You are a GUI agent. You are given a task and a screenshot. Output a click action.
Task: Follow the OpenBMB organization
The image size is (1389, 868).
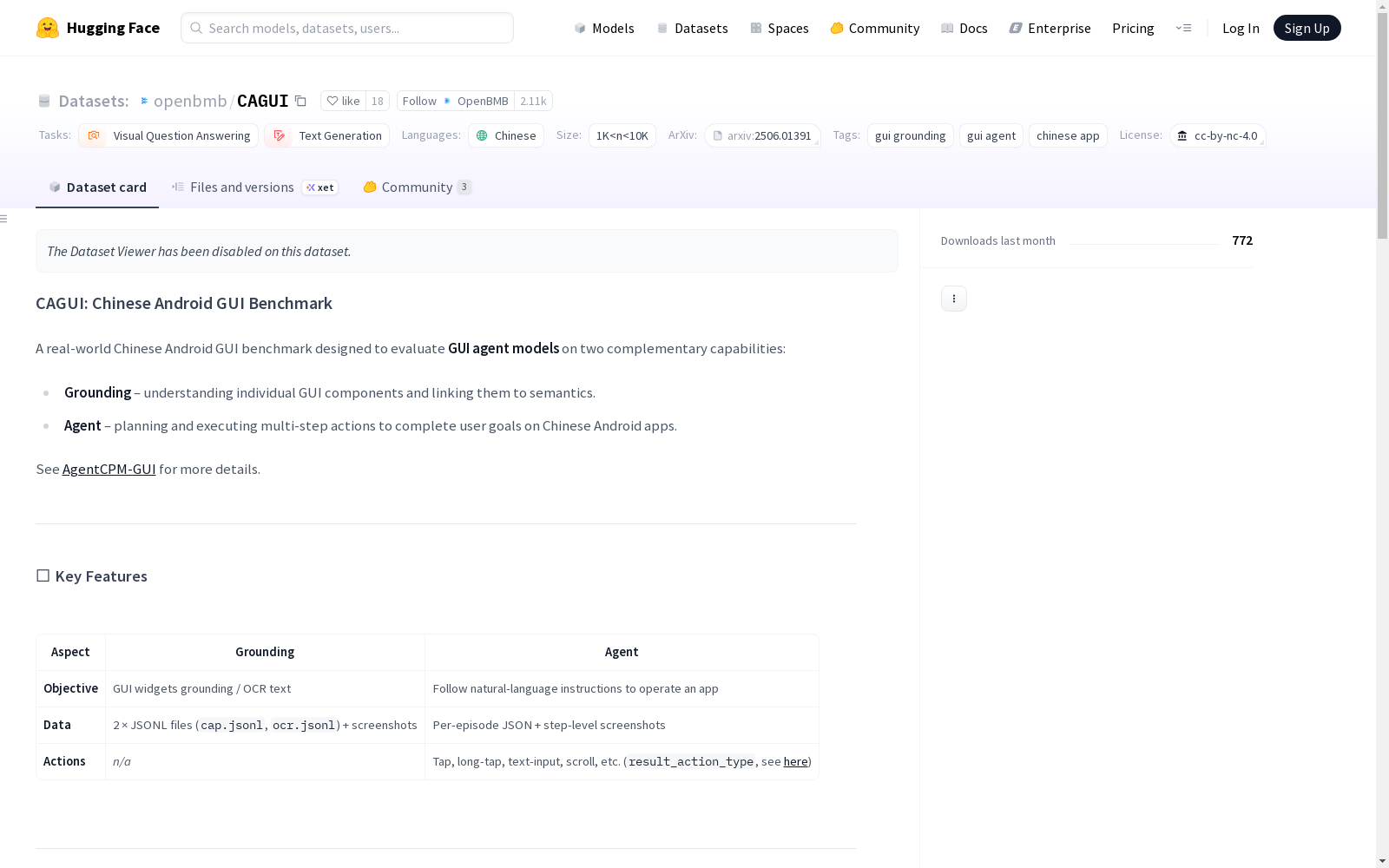pyautogui.click(x=456, y=101)
